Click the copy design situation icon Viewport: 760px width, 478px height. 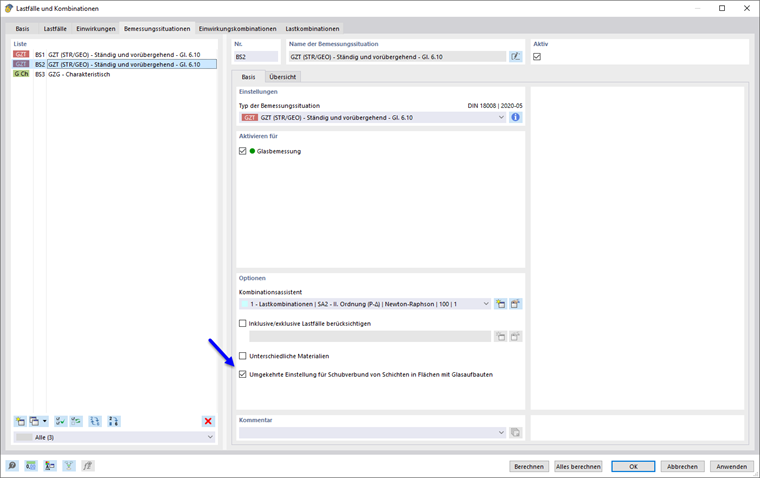coord(34,421)
